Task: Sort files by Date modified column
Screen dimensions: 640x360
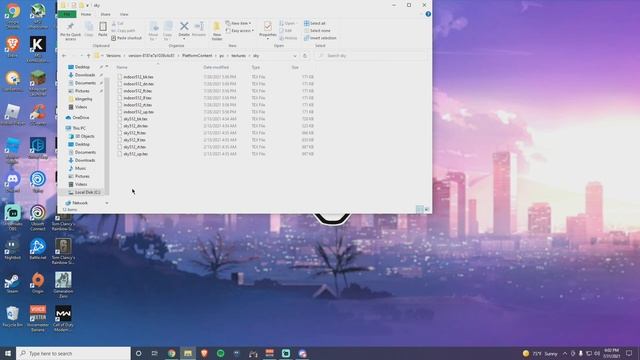Action: pyautogui.click(x=216, y=67)
